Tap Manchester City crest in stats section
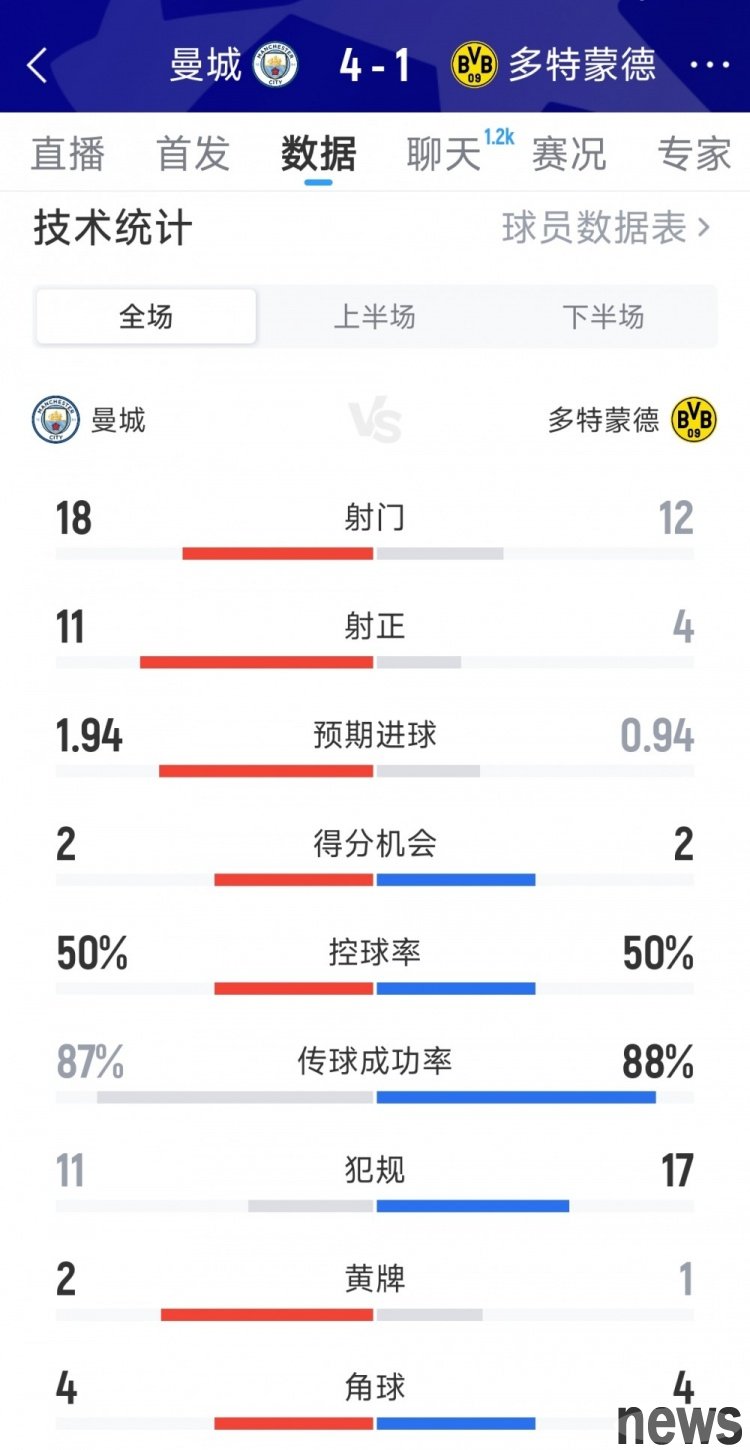The image size is (750, 1450). click(56, 420)
